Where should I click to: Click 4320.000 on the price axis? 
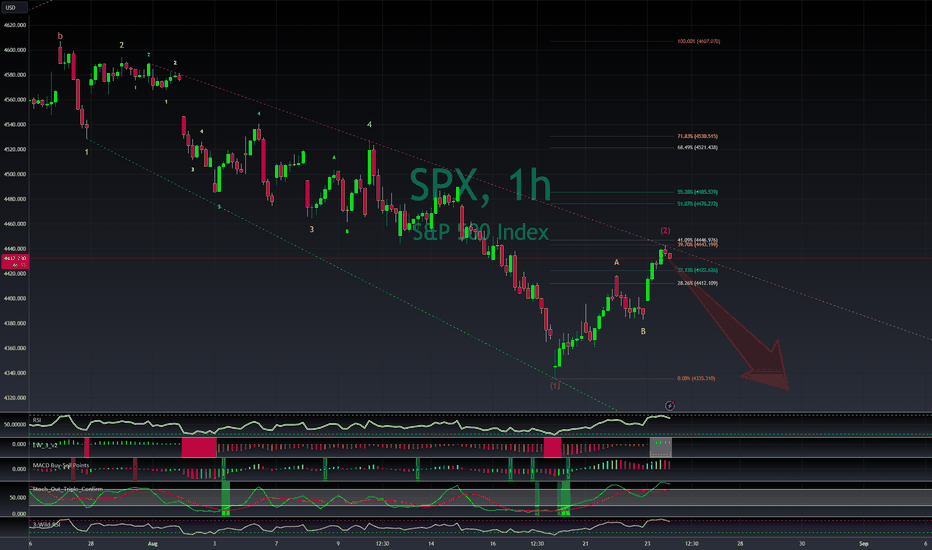tap(15, 398)
